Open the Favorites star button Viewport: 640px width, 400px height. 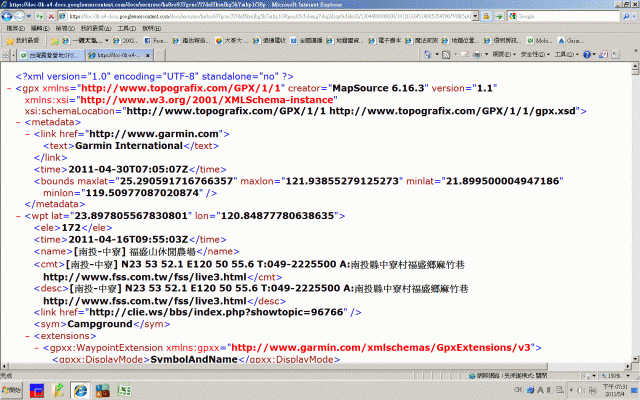23,40
